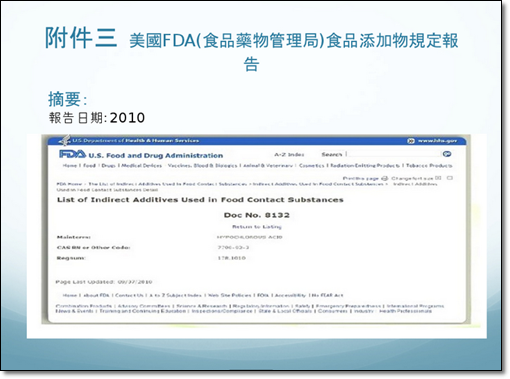Open Combination Products footer link
The height and width of the screenshot is (379, 510).
(84, 306)
